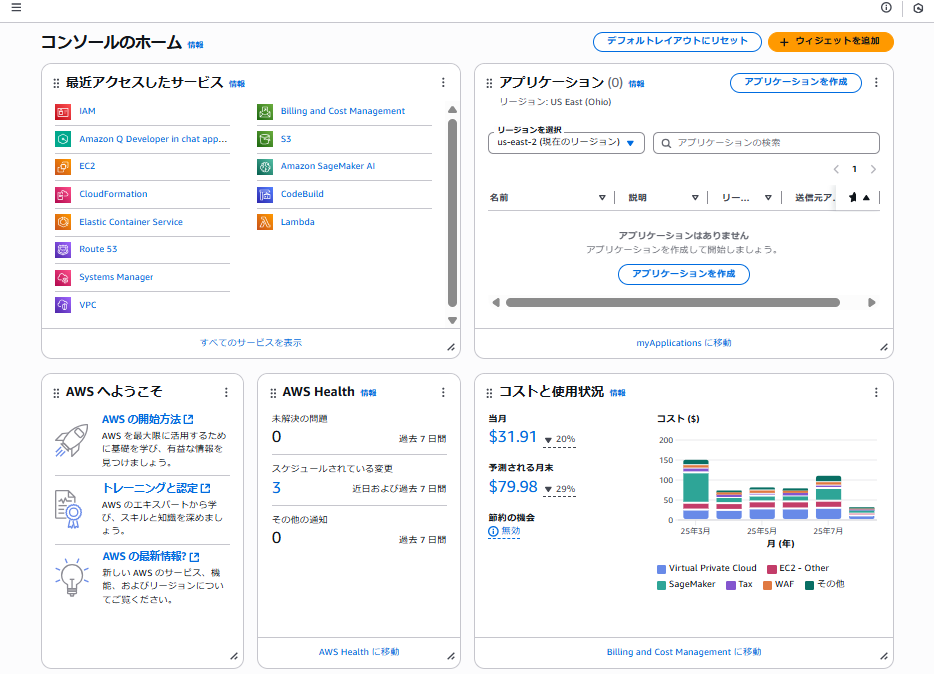The height and width of the screenshot is (674, 934).
Task: Click the EC2 - Other legend swatch
Action: [x=772, y=569]
